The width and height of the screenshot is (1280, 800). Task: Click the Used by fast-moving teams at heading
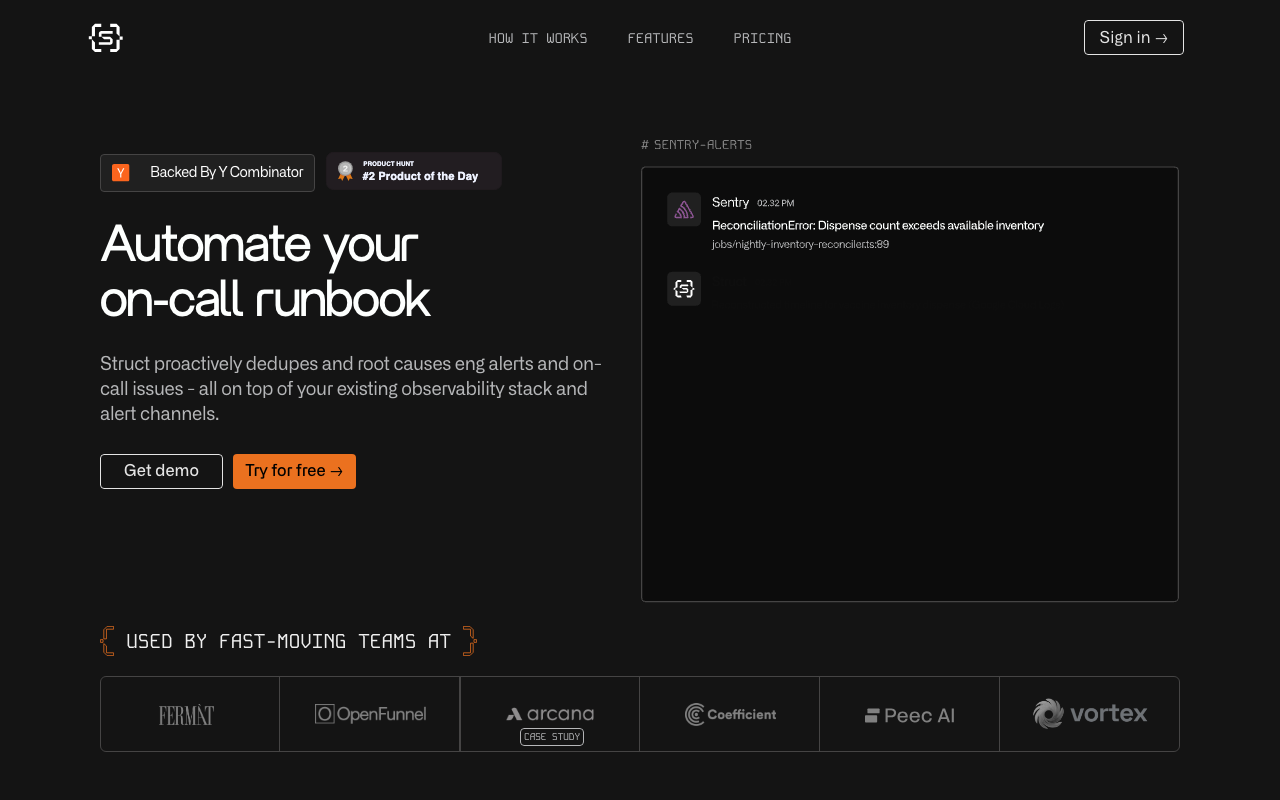(288, 641)
